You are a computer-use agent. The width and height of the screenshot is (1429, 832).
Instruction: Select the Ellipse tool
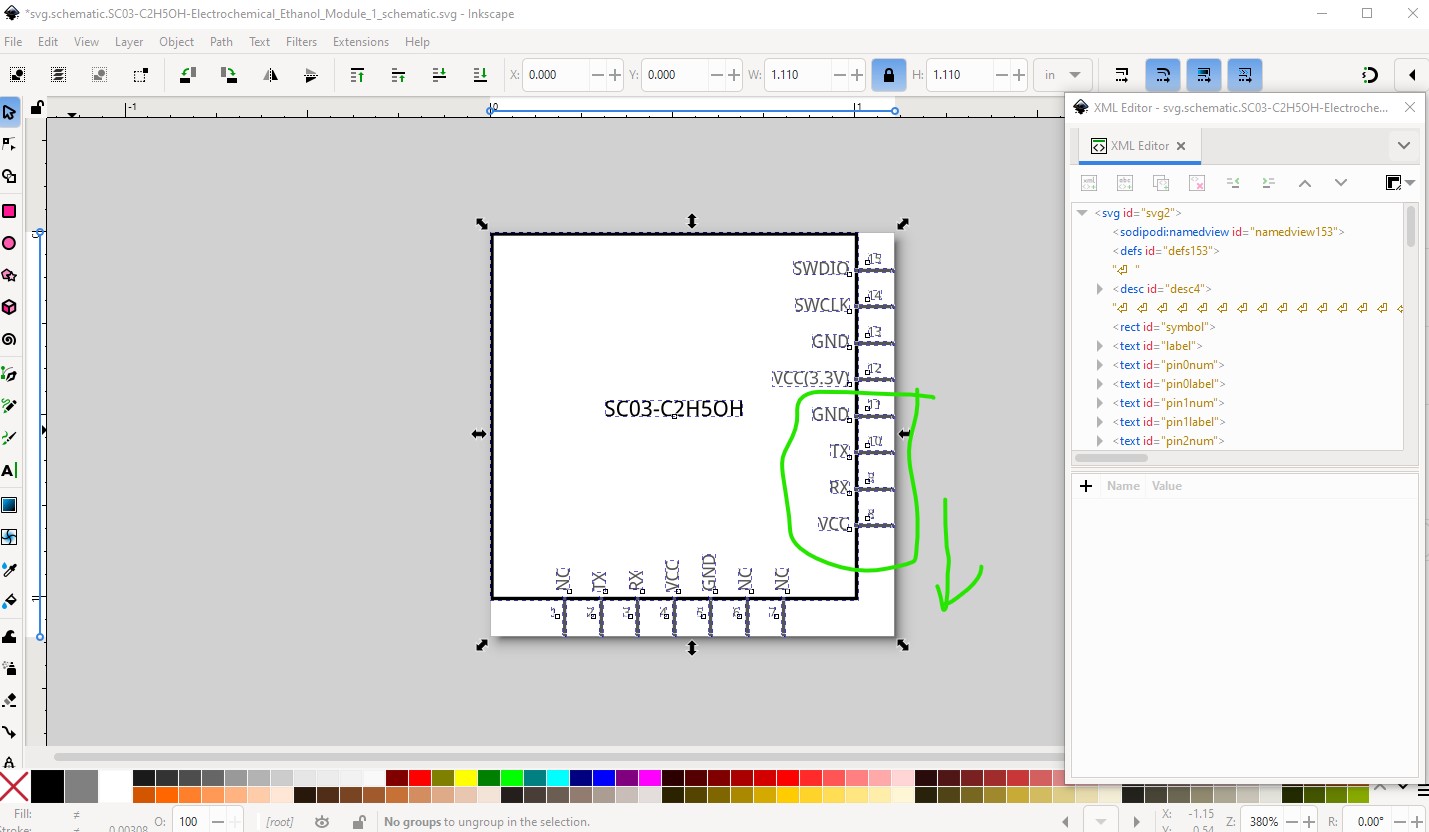(9, 243)
